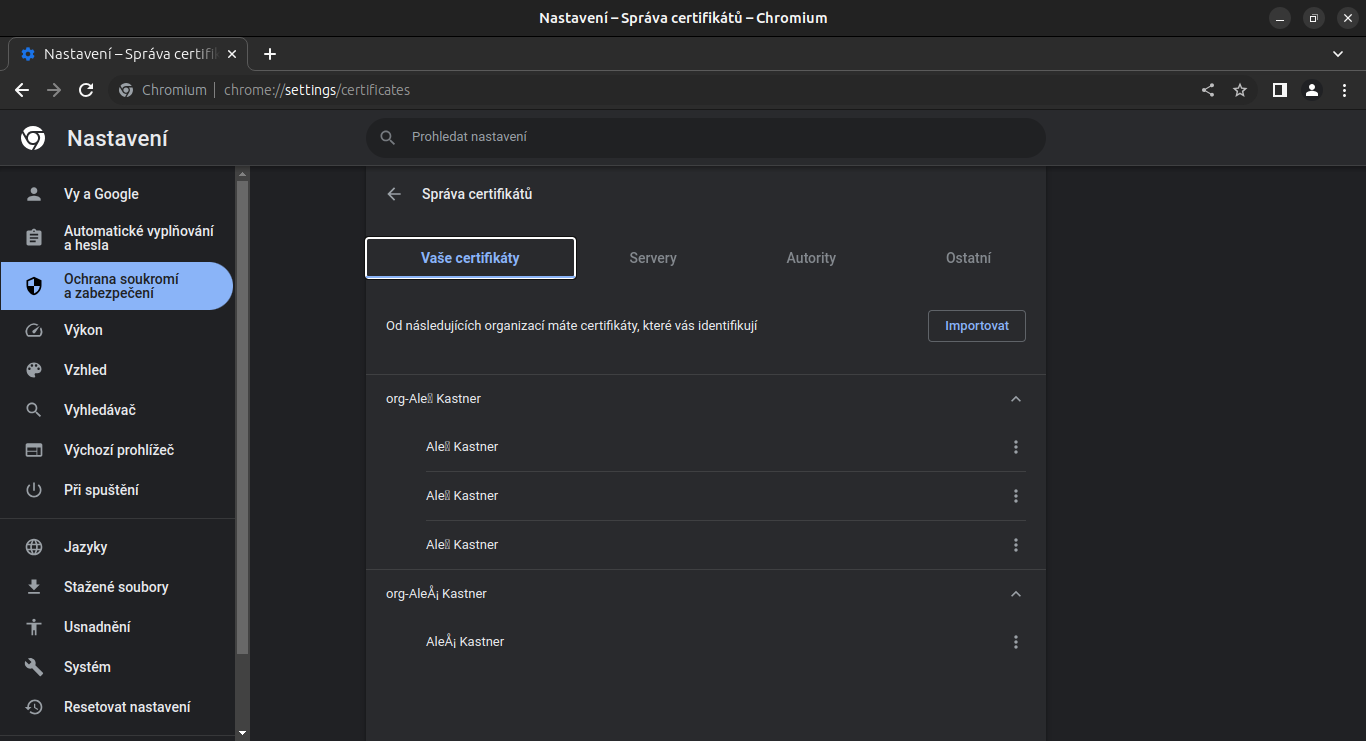Go to Stažené soubory settings section
The image size is (1366, 741).
coord(116,587)
